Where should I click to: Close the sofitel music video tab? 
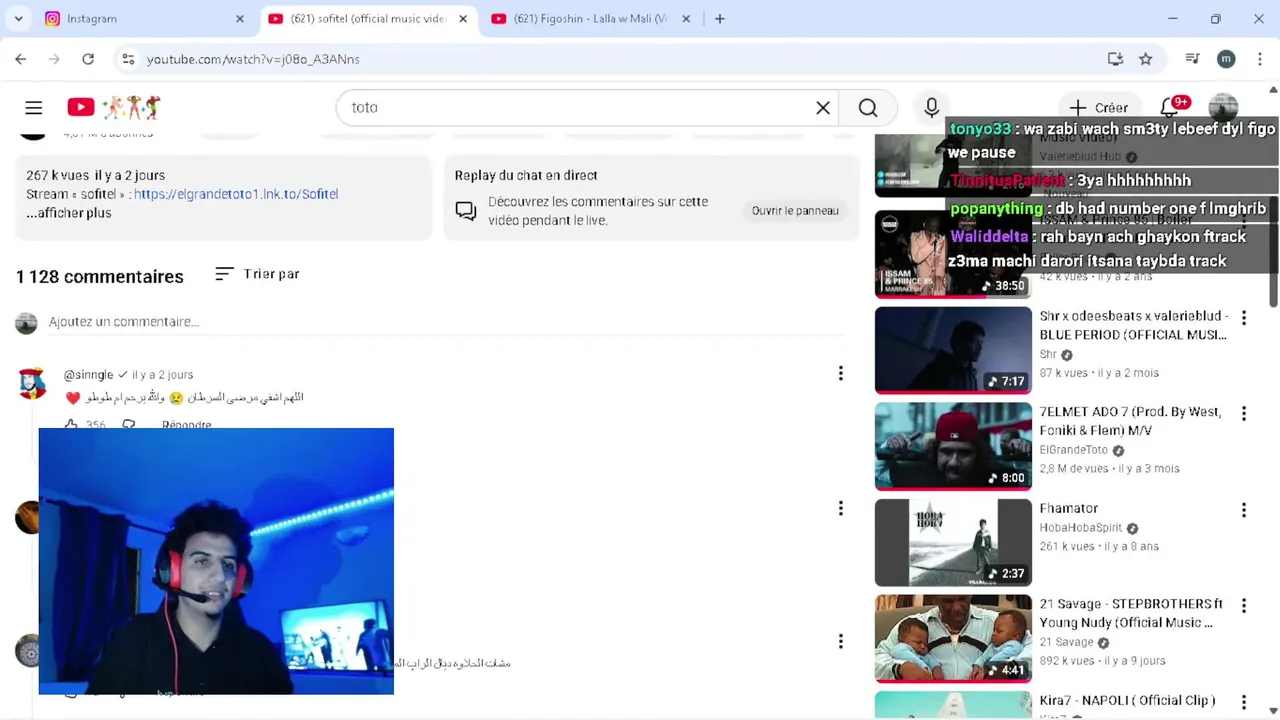463,19
